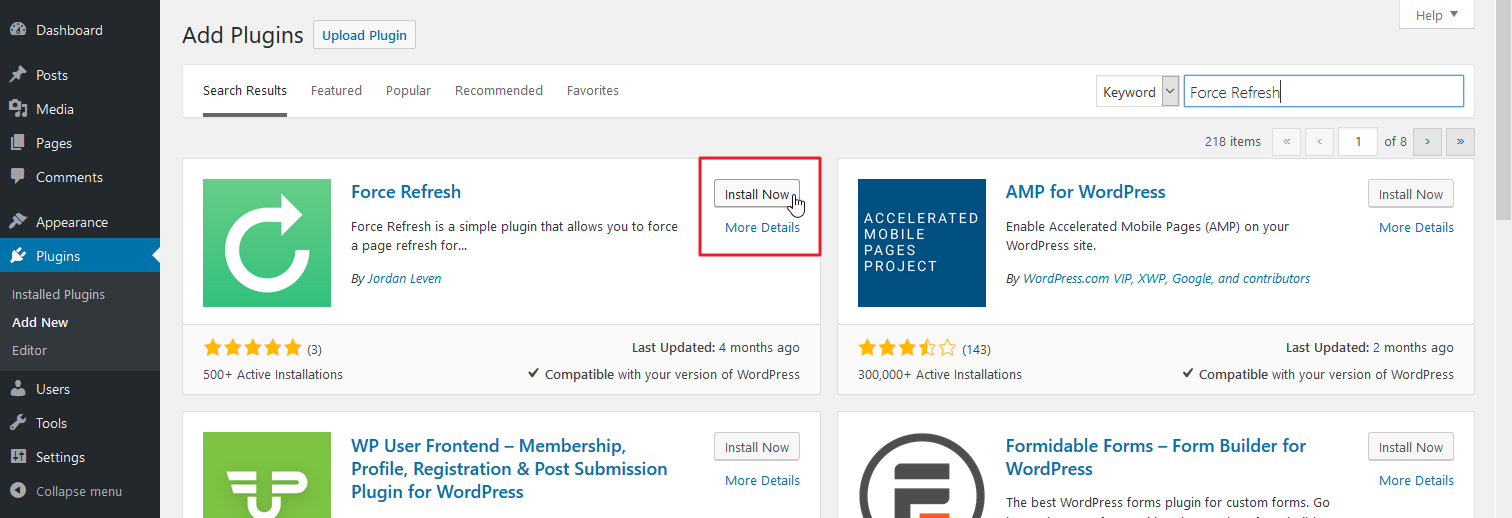Open the AMP for WordPress title link
1512x518 pixels.
[1086, 192]
